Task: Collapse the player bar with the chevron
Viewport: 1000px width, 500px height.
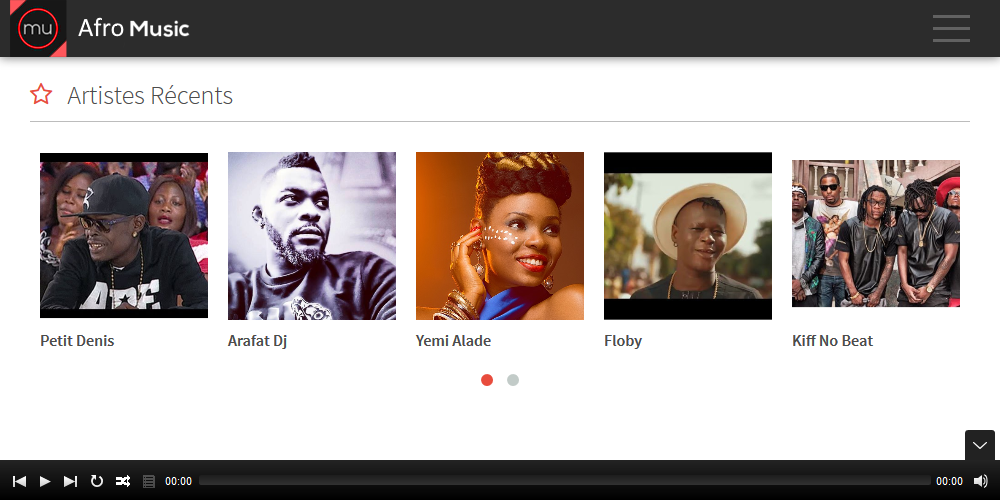Action: click(980, 445)
